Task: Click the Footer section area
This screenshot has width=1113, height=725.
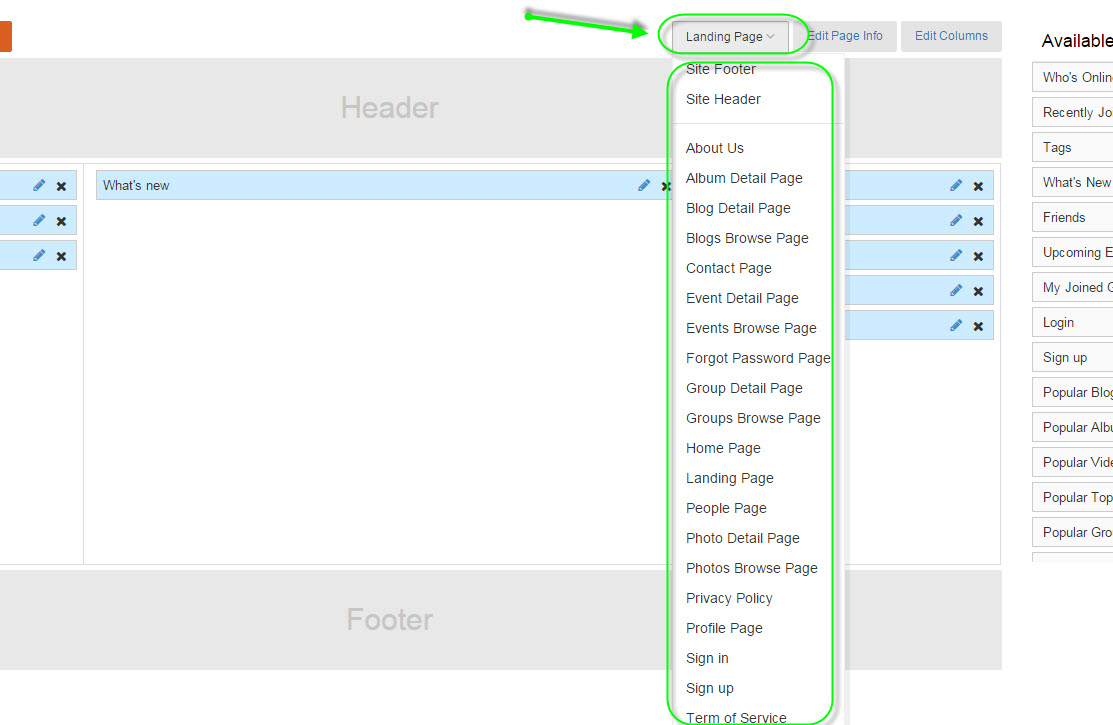Action: pos(390,619)
